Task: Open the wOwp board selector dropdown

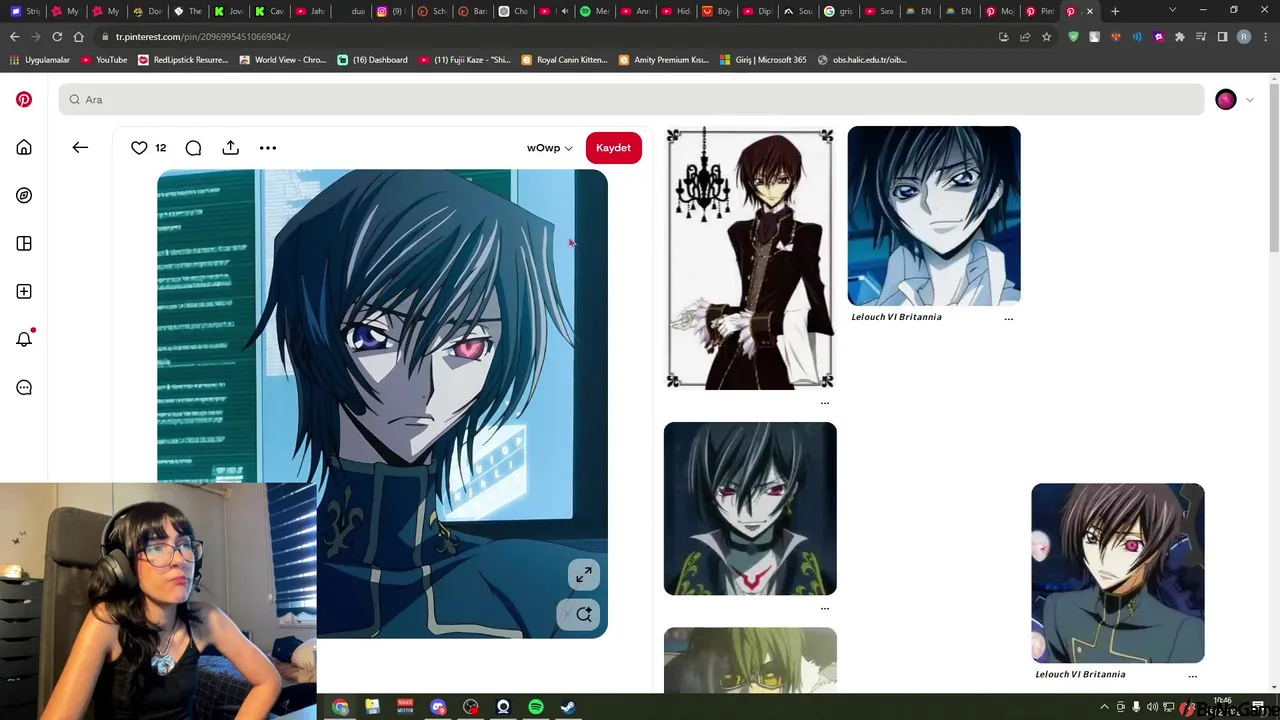Action: (549, 148)
